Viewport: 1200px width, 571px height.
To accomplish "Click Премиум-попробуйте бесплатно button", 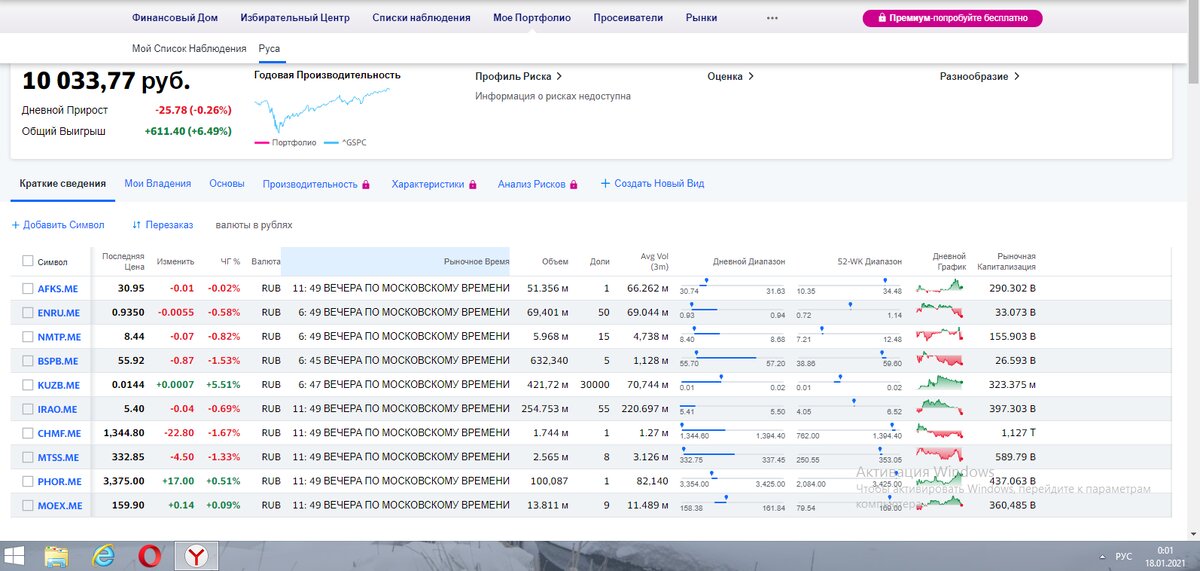I will click(953, 18).
